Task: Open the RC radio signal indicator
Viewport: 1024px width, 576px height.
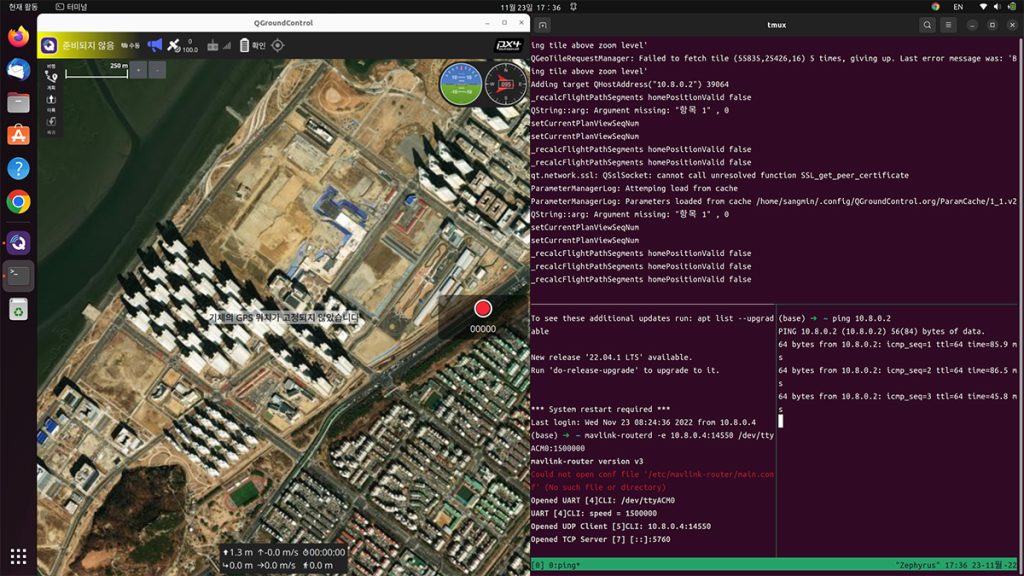Action: click(219, 45)
